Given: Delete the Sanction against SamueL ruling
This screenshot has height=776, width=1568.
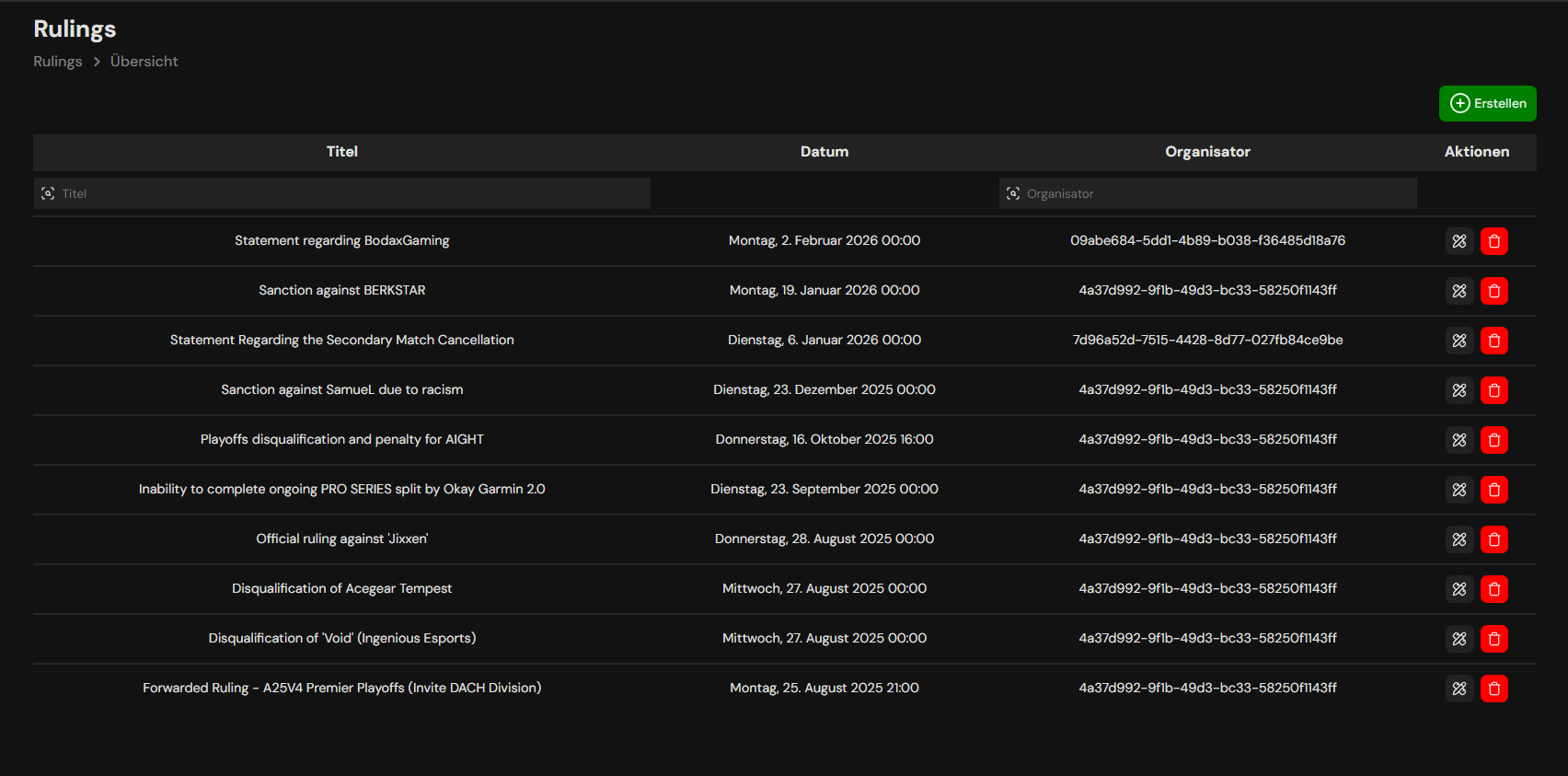Looking at the screenshot, I should click(1494, 390).
